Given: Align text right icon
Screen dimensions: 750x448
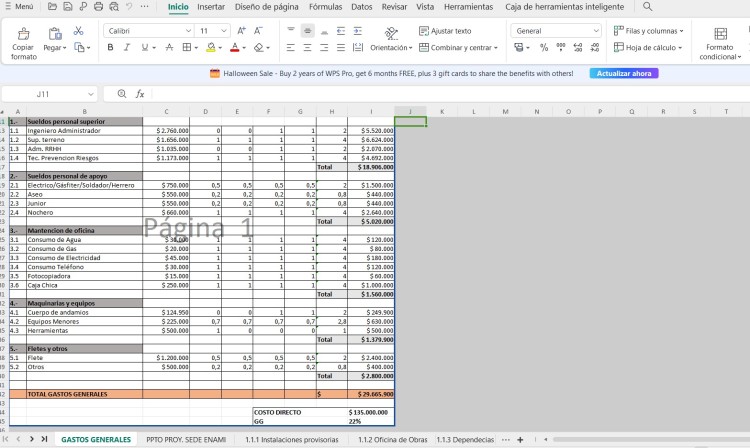Looking at the screenshot, I should click(x=324, y=47).
